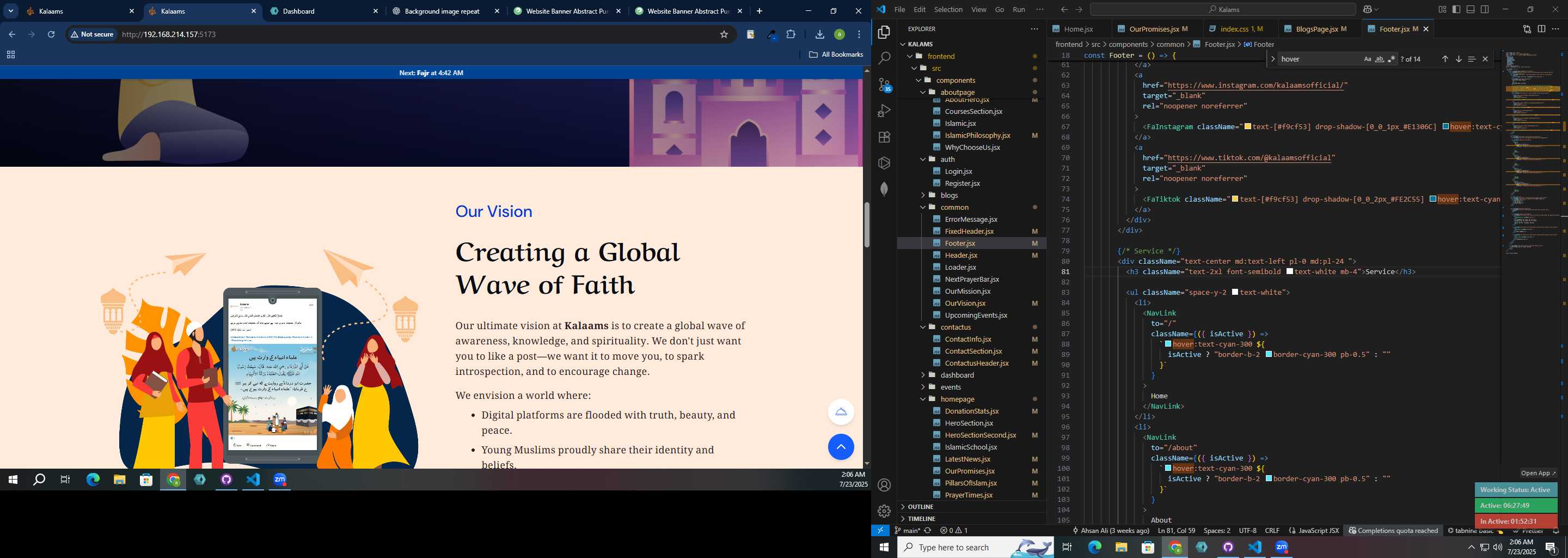Click the white mosque floating button
This screenshot has height=558, width=1568.
[841, 412]
